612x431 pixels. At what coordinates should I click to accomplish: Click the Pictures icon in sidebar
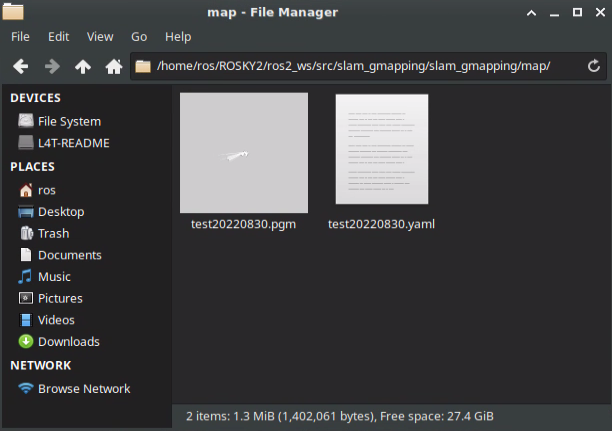26,298
